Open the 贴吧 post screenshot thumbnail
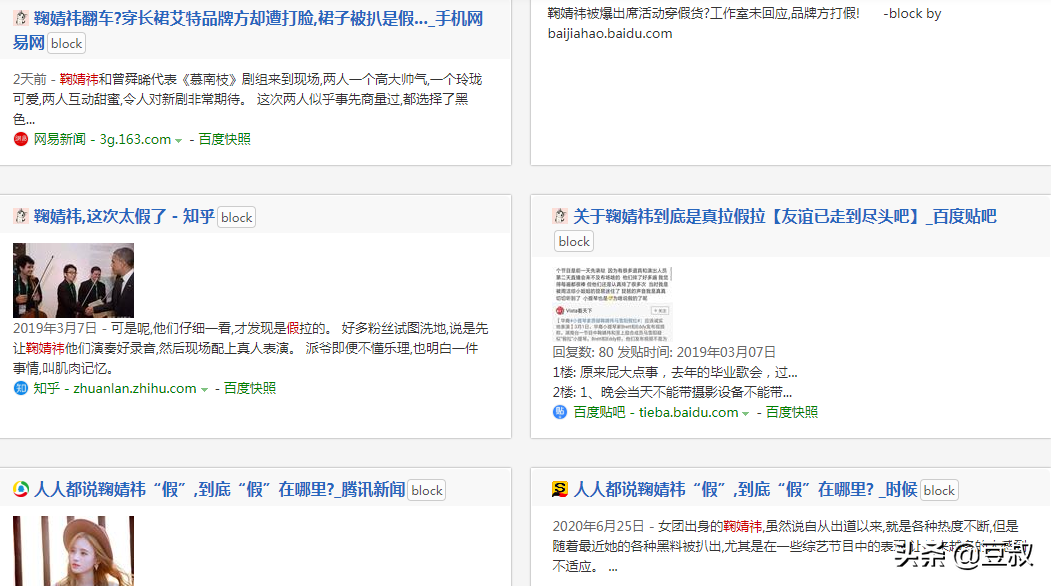 [612, 304]
